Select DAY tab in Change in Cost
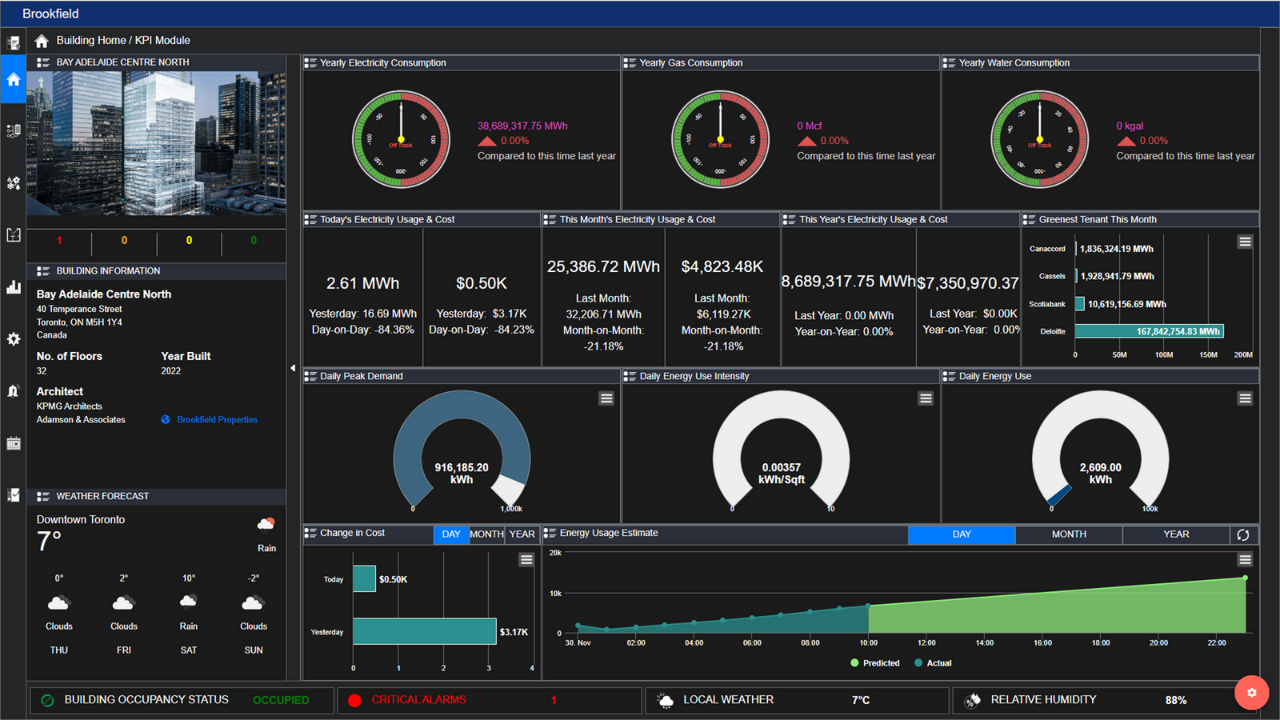This screenshot has width=1280, height=720. (451, 534)
